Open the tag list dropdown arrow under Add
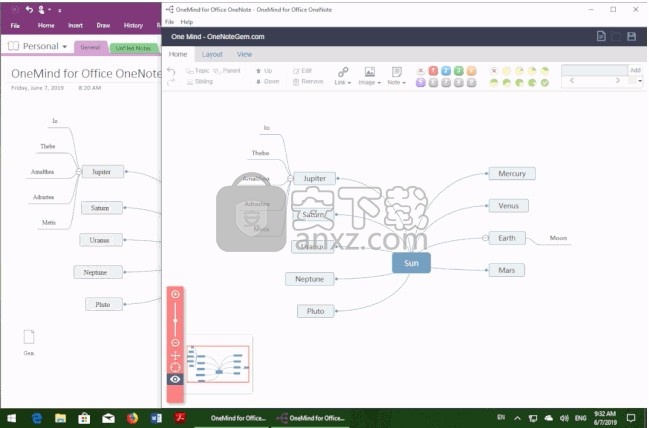 tap(640, 81)
